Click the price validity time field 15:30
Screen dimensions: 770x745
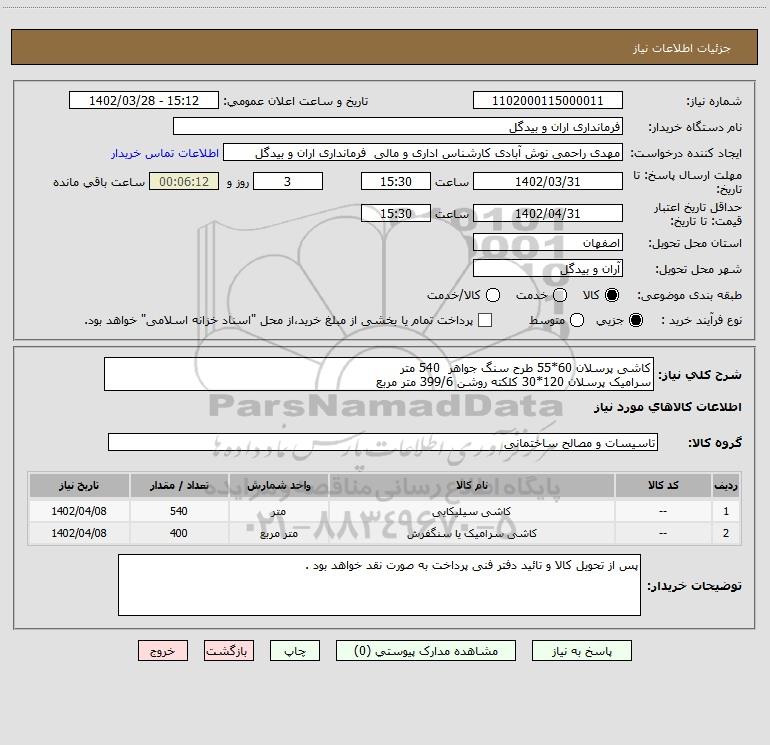396,213
